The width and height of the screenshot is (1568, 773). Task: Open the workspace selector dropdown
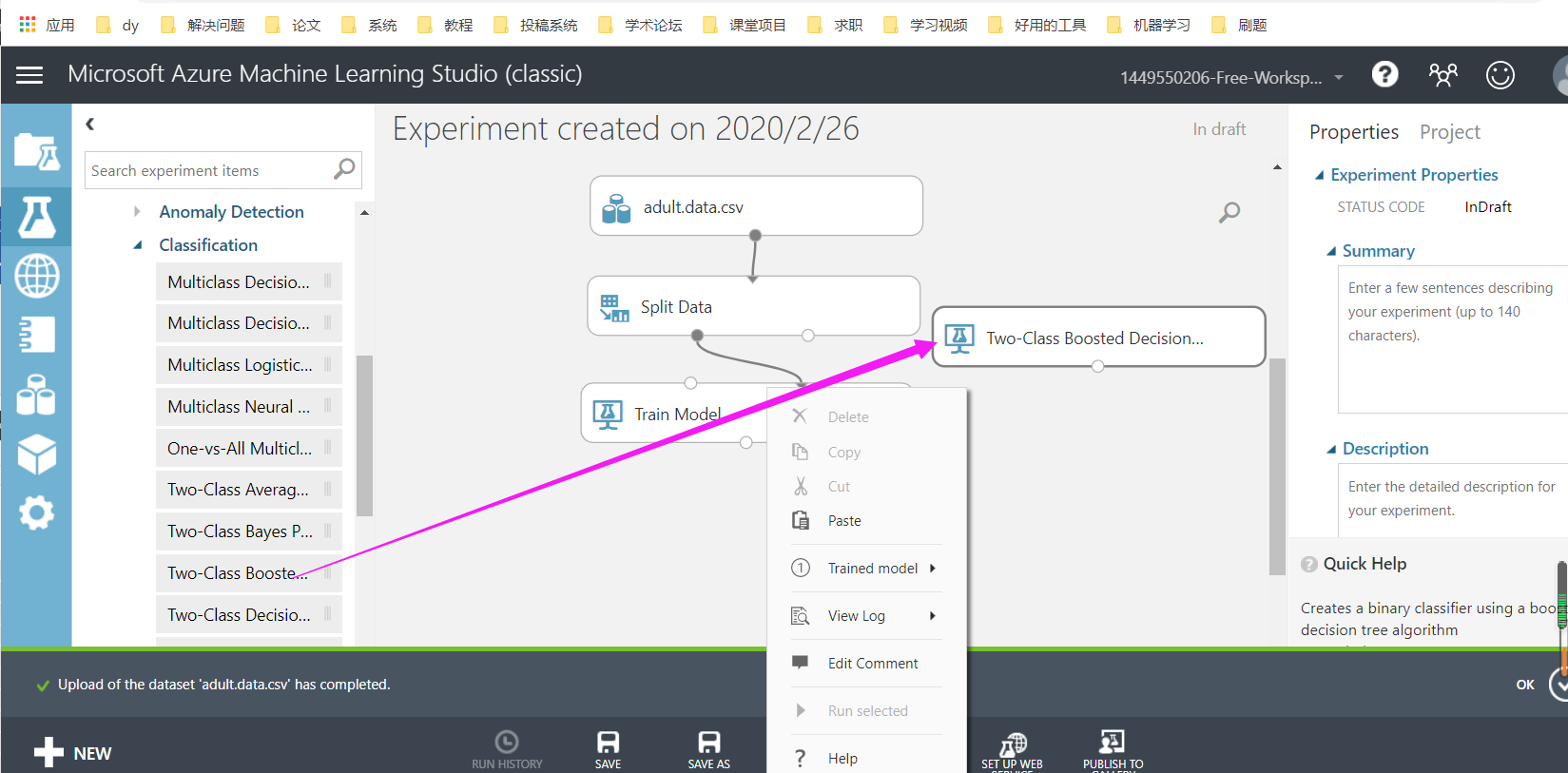[1232, 77]
